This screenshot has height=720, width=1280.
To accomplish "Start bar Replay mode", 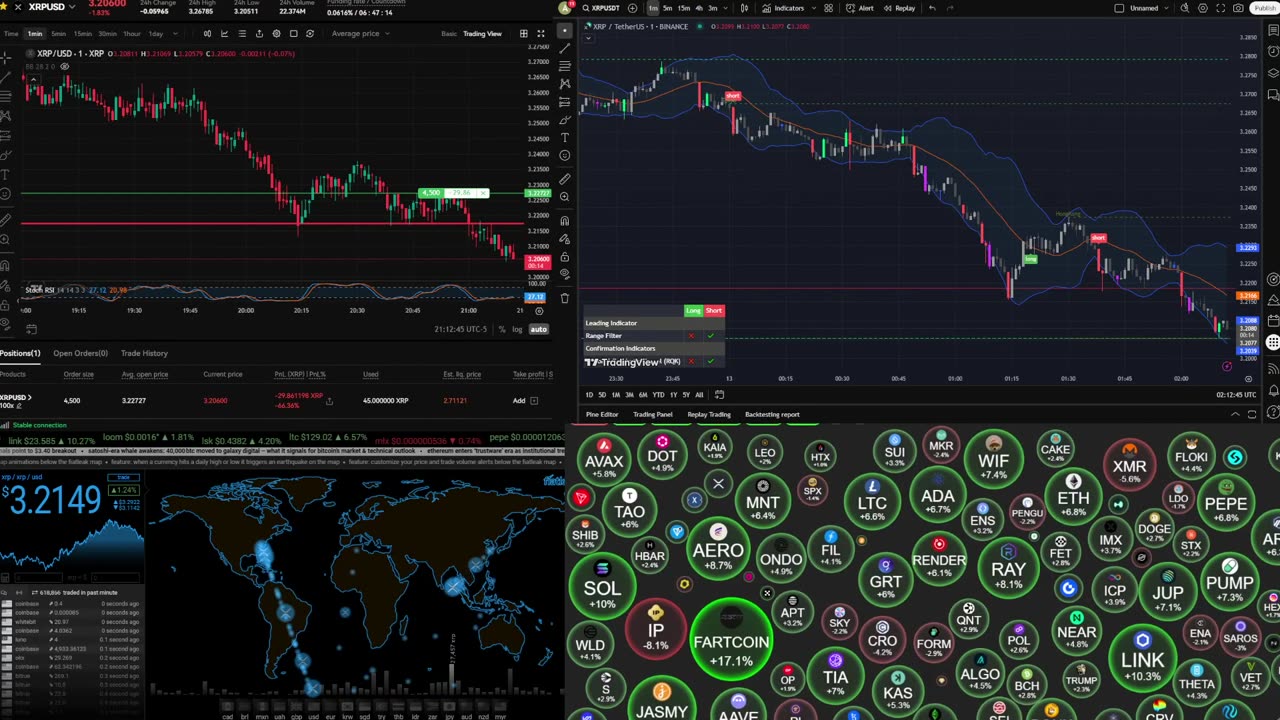I will pos(899,8).
